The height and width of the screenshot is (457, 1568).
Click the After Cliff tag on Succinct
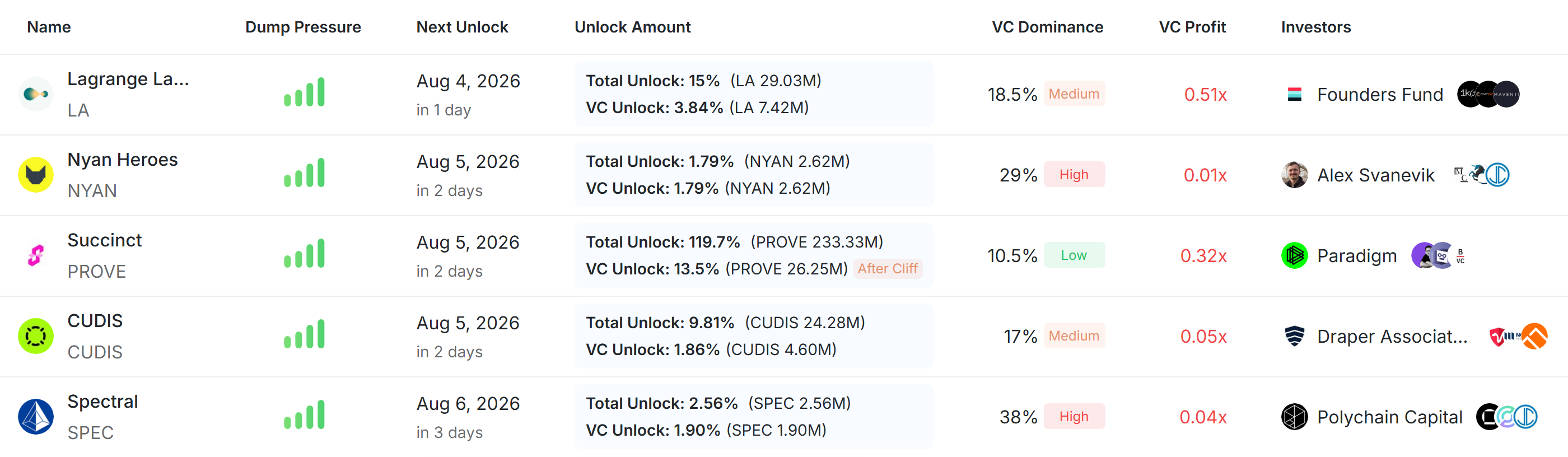click(x=888, y=268)
